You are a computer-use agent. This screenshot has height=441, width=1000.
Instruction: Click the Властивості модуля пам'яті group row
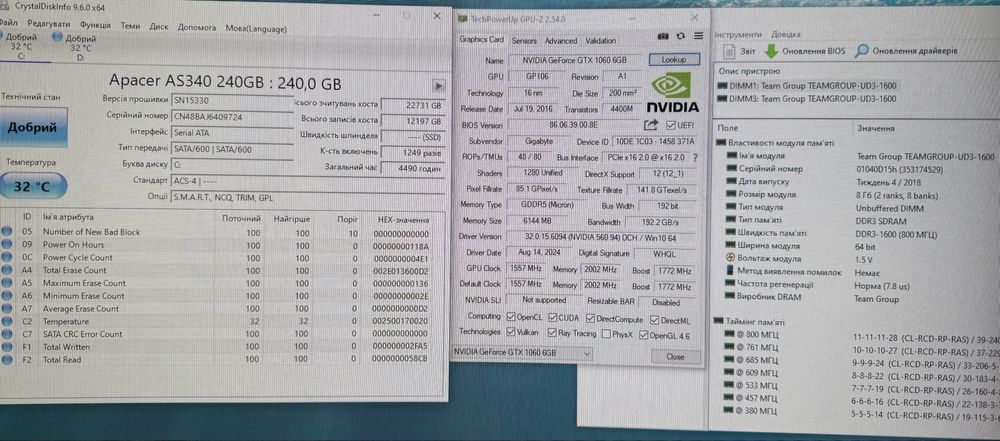click(x=781, y=143)
